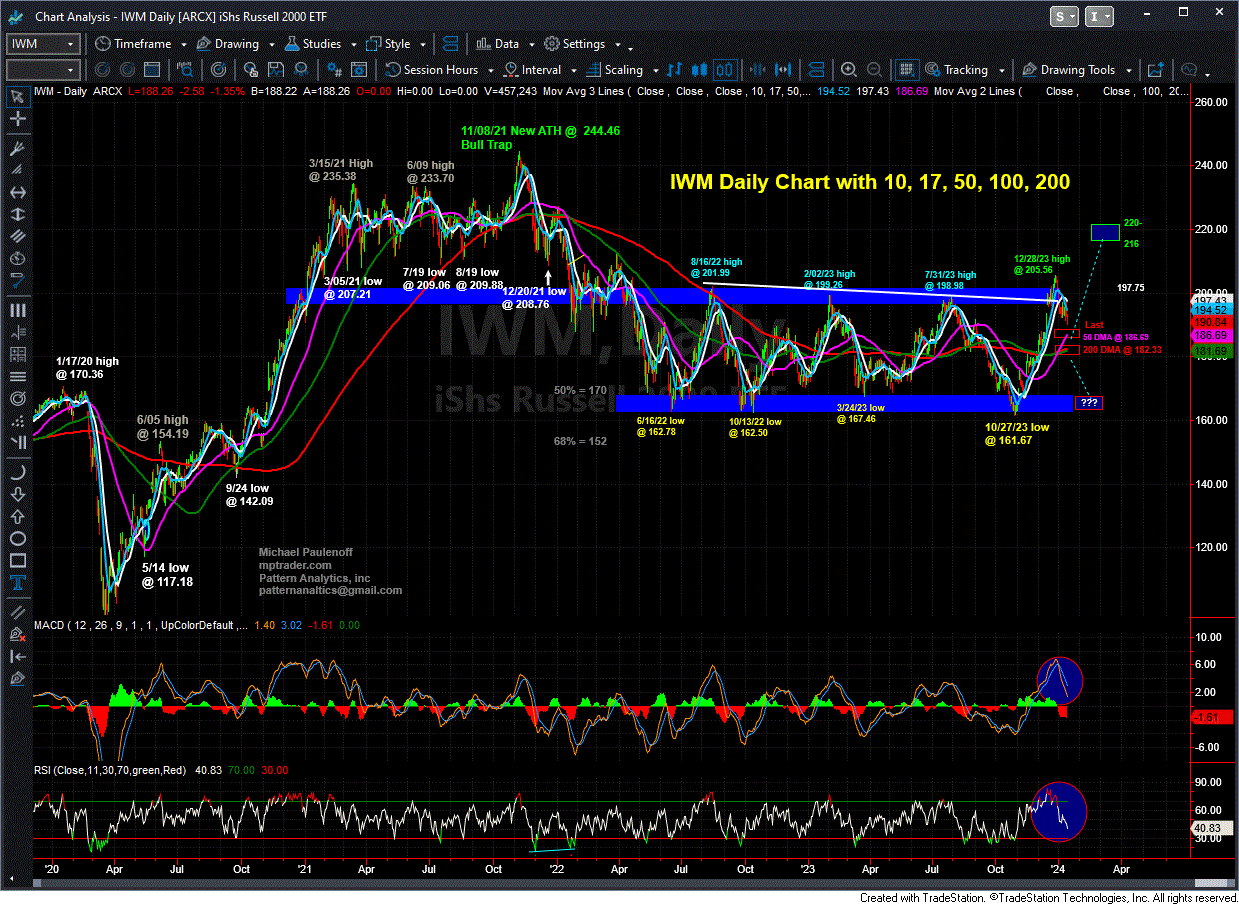Image resolution: width=1239 pixels, height=904 pixels.
Task: Expand the Timeframe dropdown arrow
Action: pos(183,45)
